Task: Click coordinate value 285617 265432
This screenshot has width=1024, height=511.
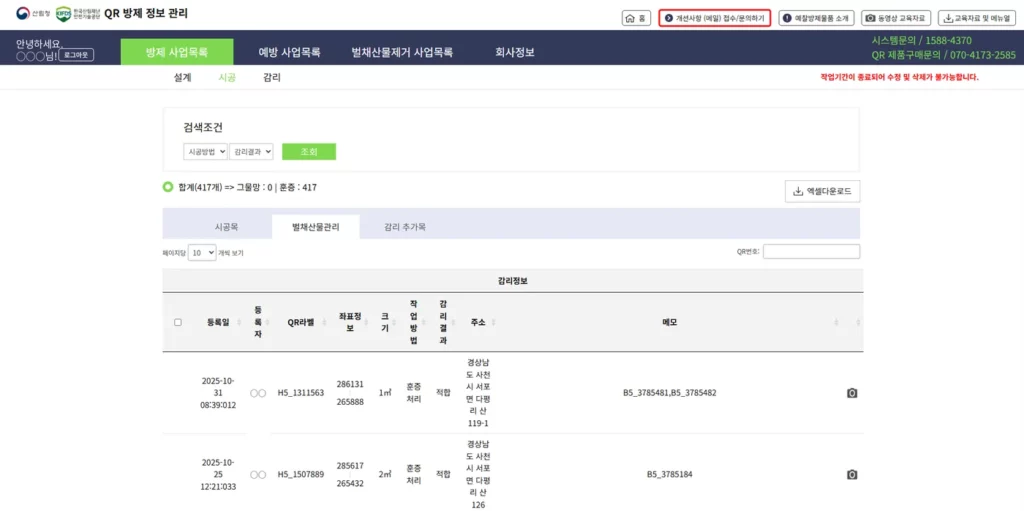Action: pos(350,474)
